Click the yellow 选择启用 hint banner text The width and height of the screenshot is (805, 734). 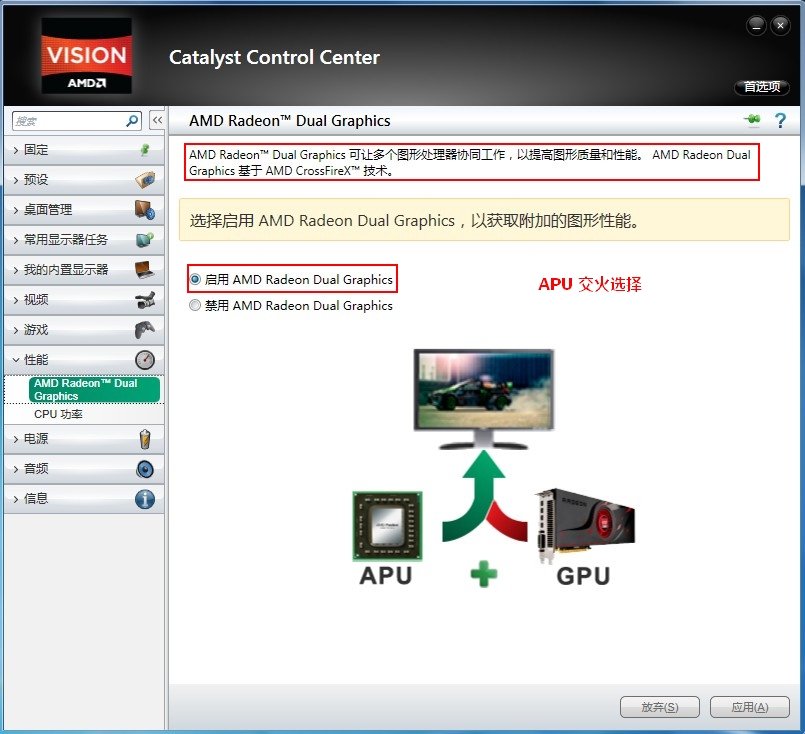(x=415, y=221)
